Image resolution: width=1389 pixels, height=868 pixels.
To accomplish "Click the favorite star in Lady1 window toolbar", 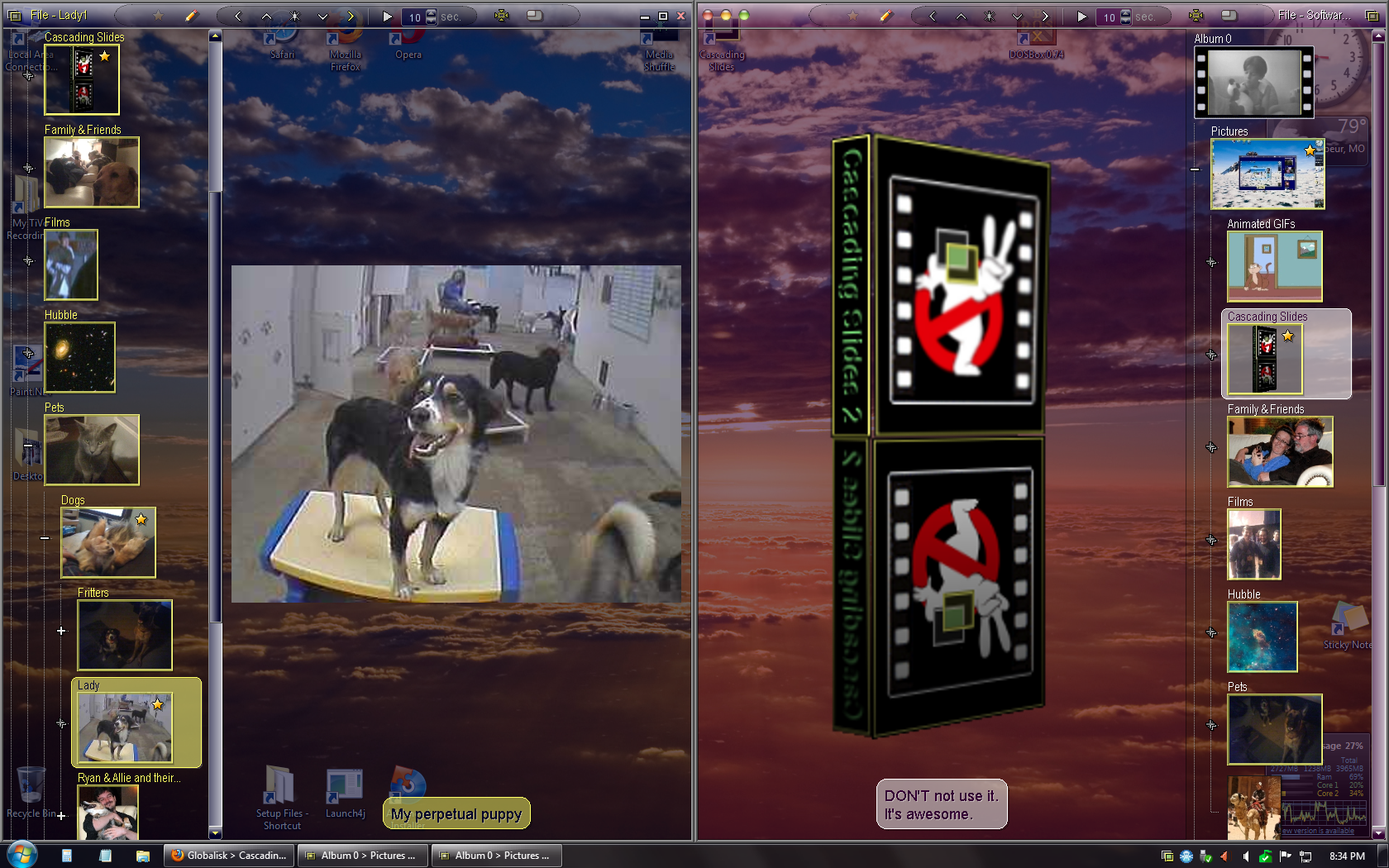I will coord(158,16).
